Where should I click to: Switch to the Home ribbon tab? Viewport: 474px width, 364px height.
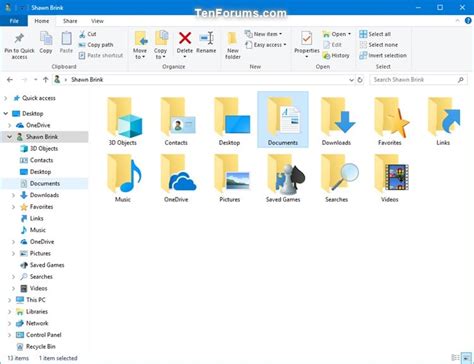point(42,21)
